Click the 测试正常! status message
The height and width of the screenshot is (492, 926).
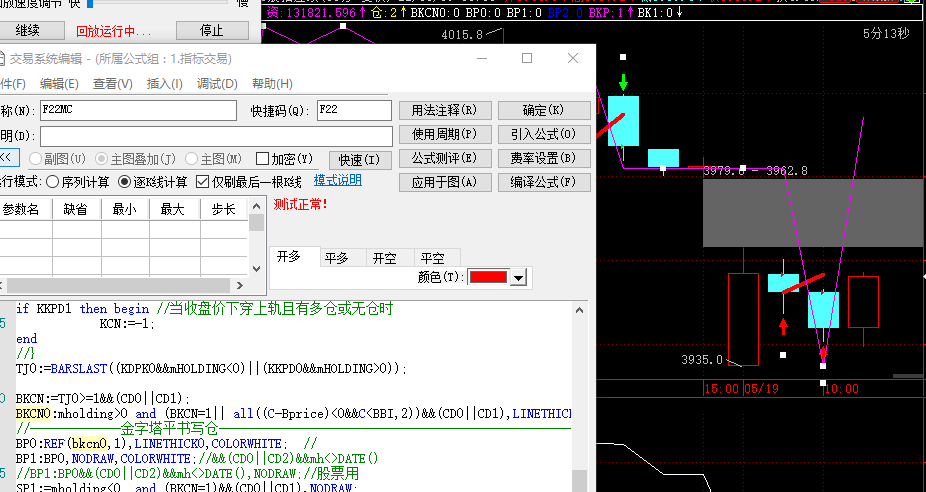(x=301, y=204)
